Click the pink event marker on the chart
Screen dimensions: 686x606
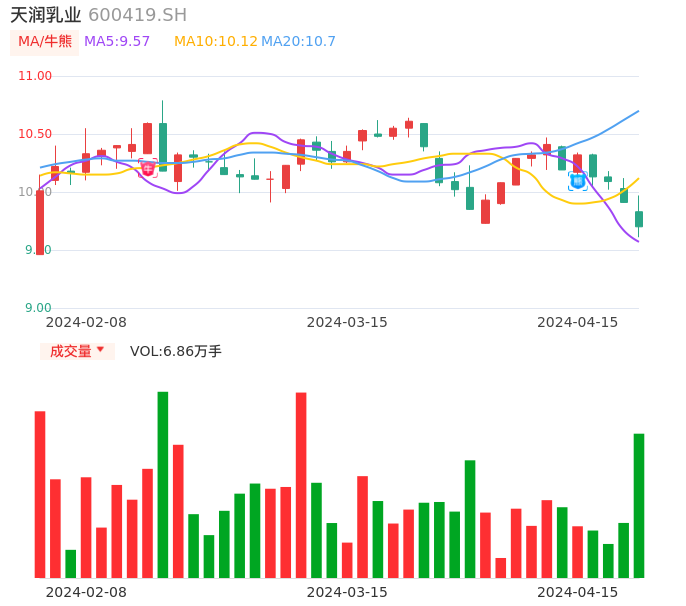coord(148,168)
